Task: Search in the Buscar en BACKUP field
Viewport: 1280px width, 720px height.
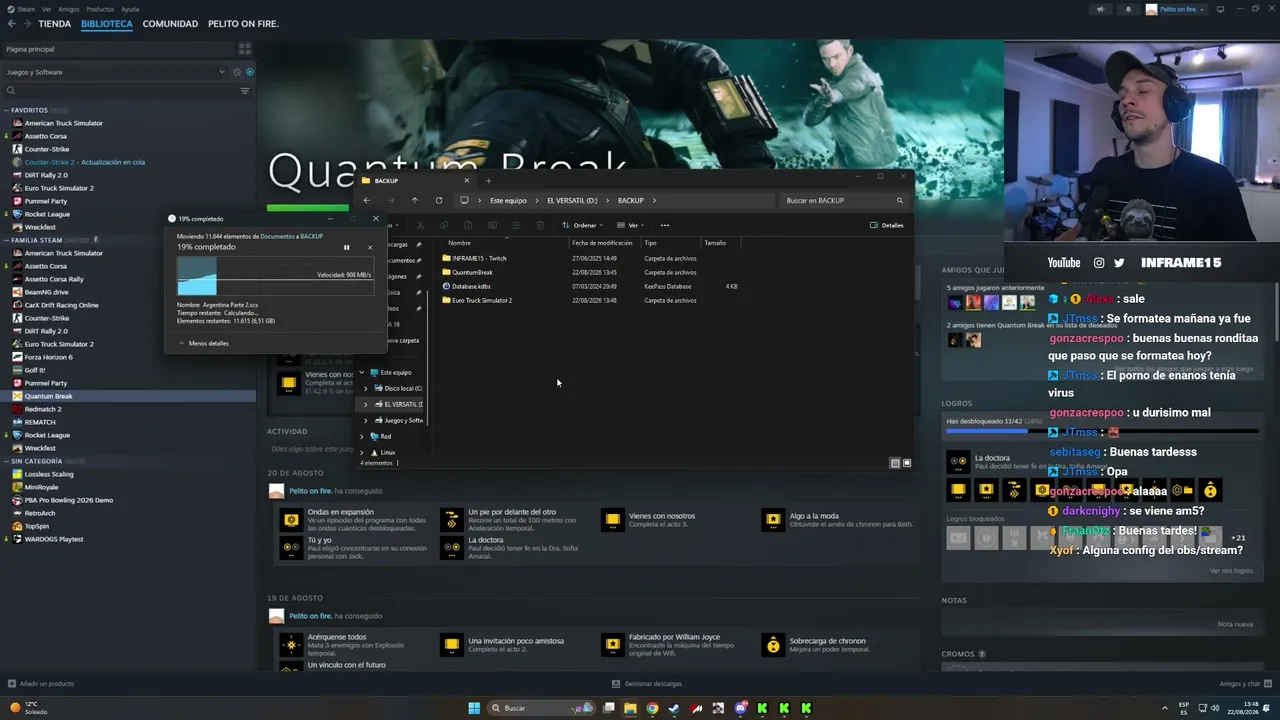Action: (x=845, y=200)
